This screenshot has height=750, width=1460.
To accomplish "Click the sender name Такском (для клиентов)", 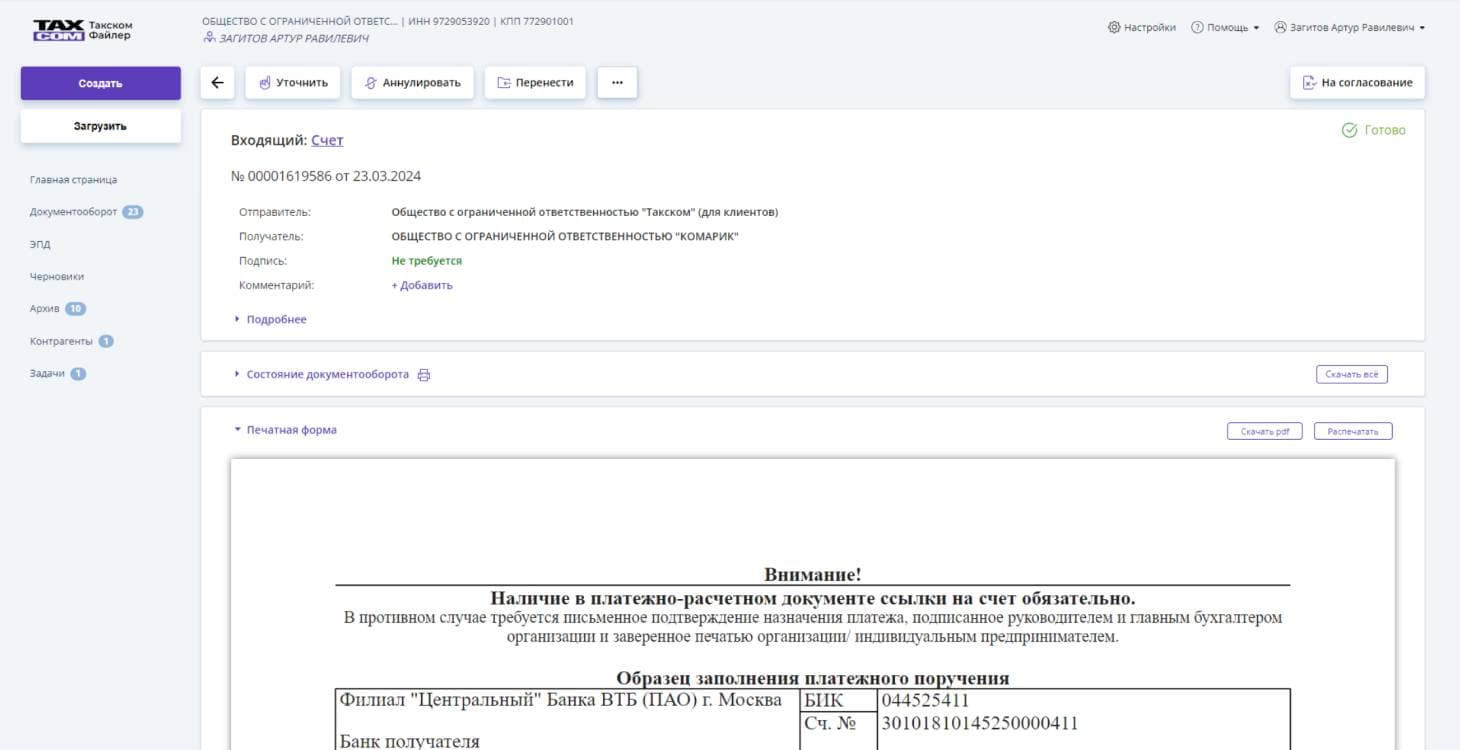I will coord(585,212).
